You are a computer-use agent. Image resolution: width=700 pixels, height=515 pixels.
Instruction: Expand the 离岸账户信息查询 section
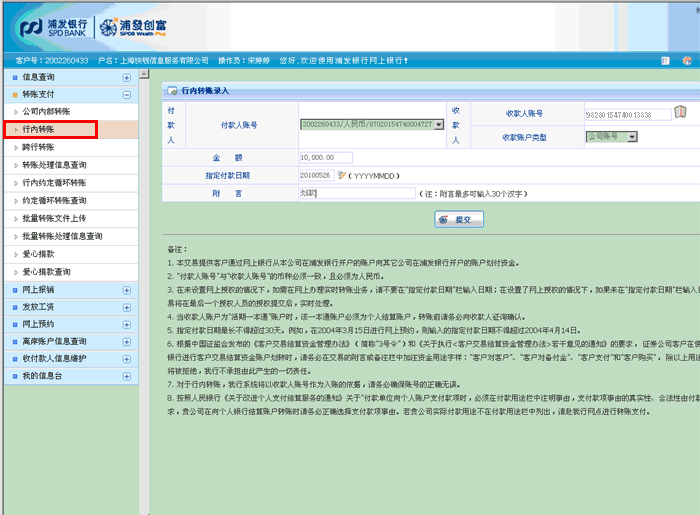[x=127, y=342]
